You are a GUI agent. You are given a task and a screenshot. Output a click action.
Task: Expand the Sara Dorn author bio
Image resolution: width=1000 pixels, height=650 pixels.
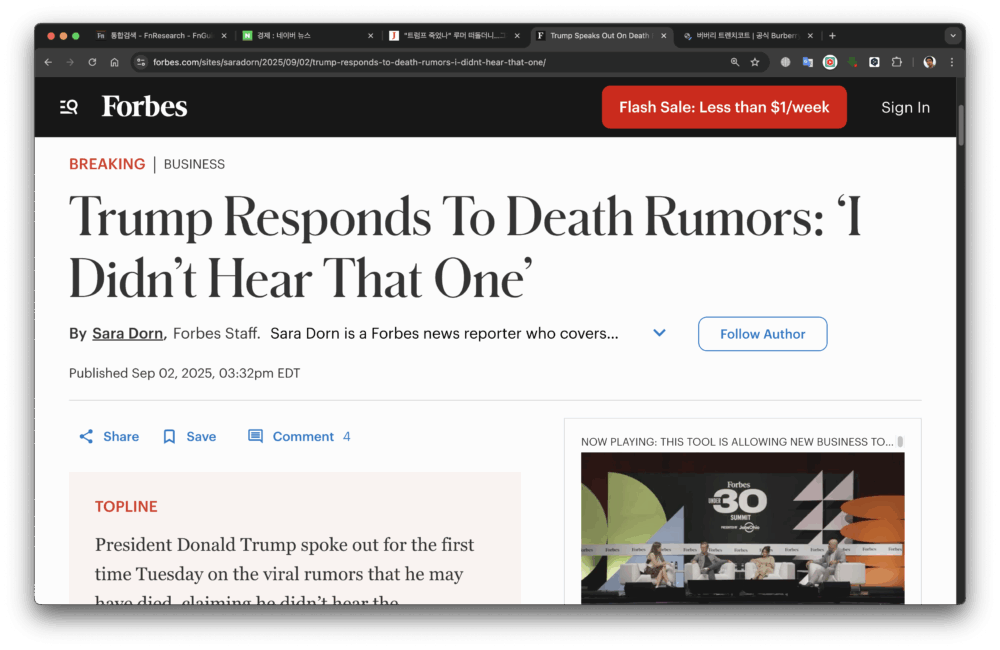659,333
